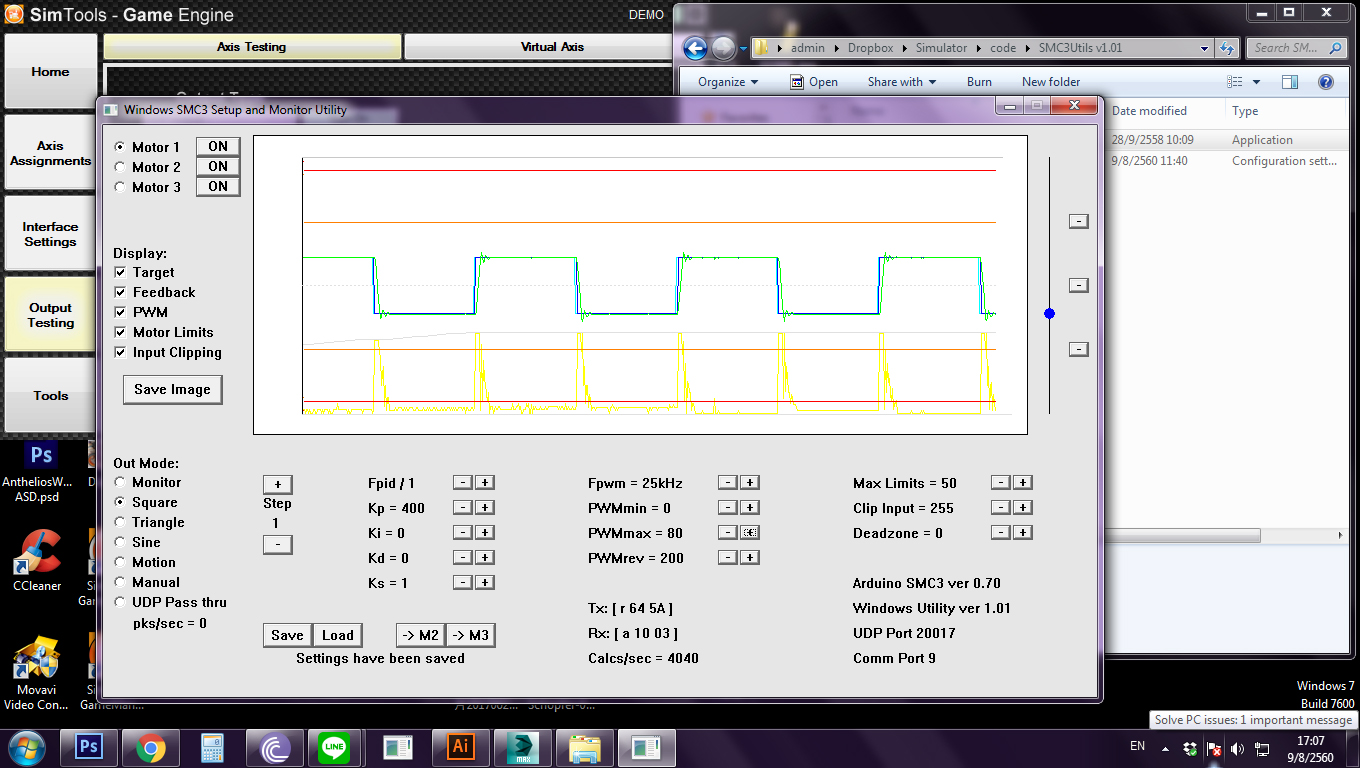Select UDP Pass thru out mode

pyautogui.click(x=120, y=602)
